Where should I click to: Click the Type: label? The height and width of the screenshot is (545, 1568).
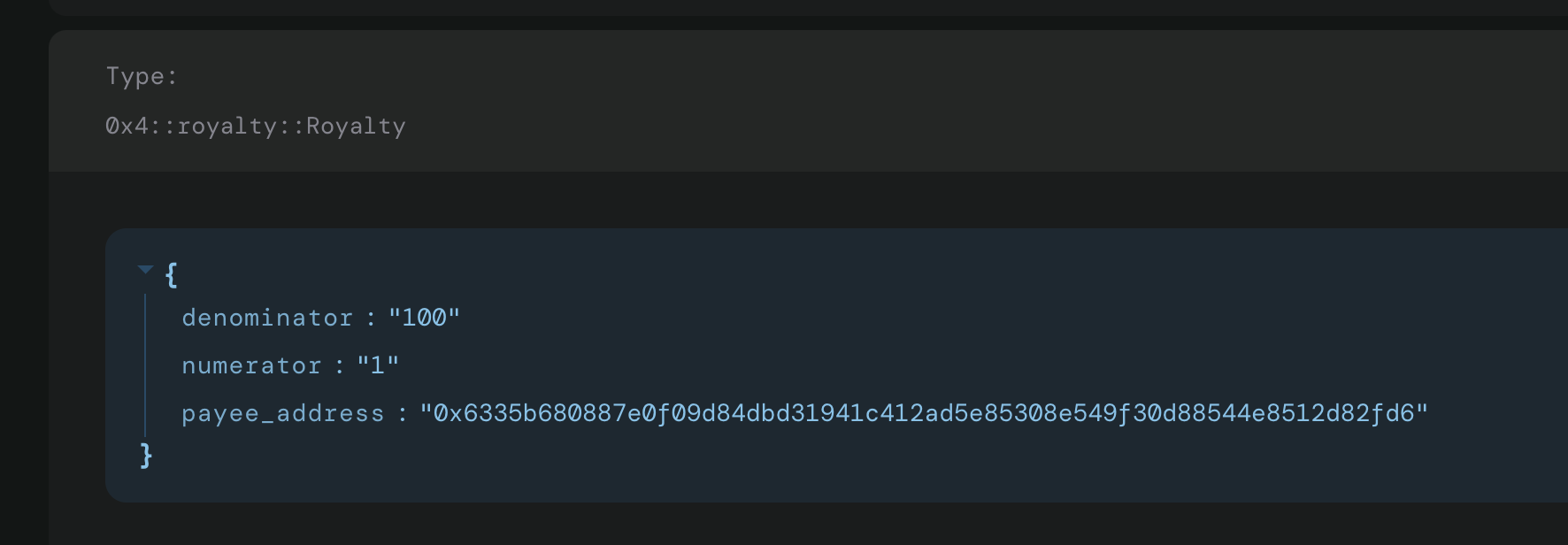point(142,76)
